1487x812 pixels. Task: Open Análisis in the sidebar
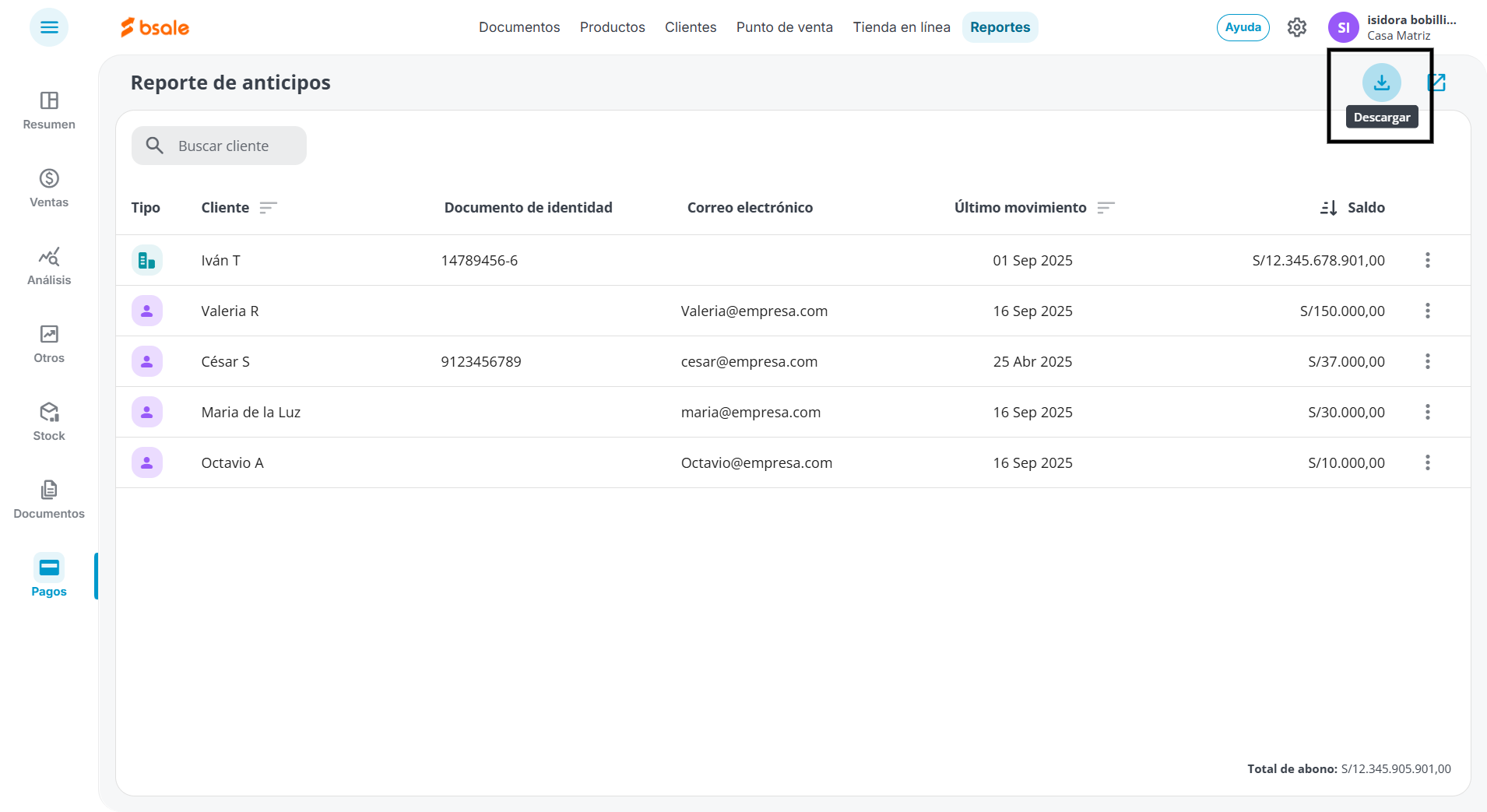pos(49,266)
